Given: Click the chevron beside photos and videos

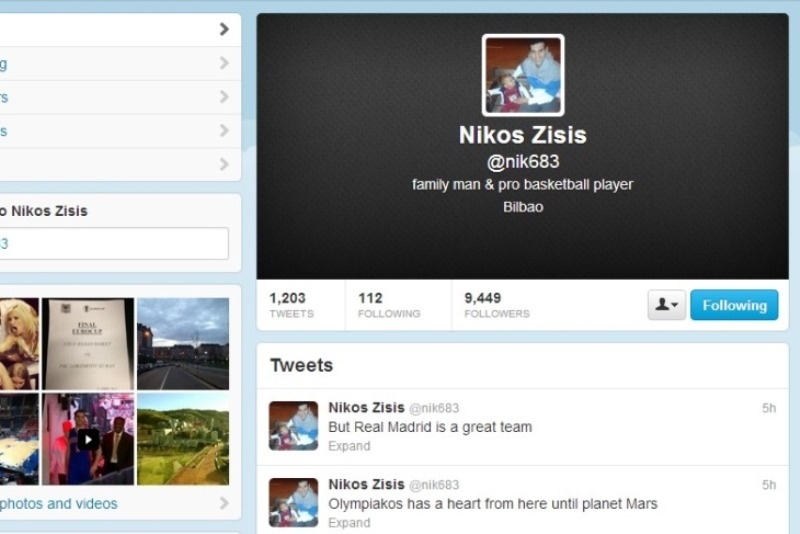Looking at the screenshot, I should click(x=224, y=503).
